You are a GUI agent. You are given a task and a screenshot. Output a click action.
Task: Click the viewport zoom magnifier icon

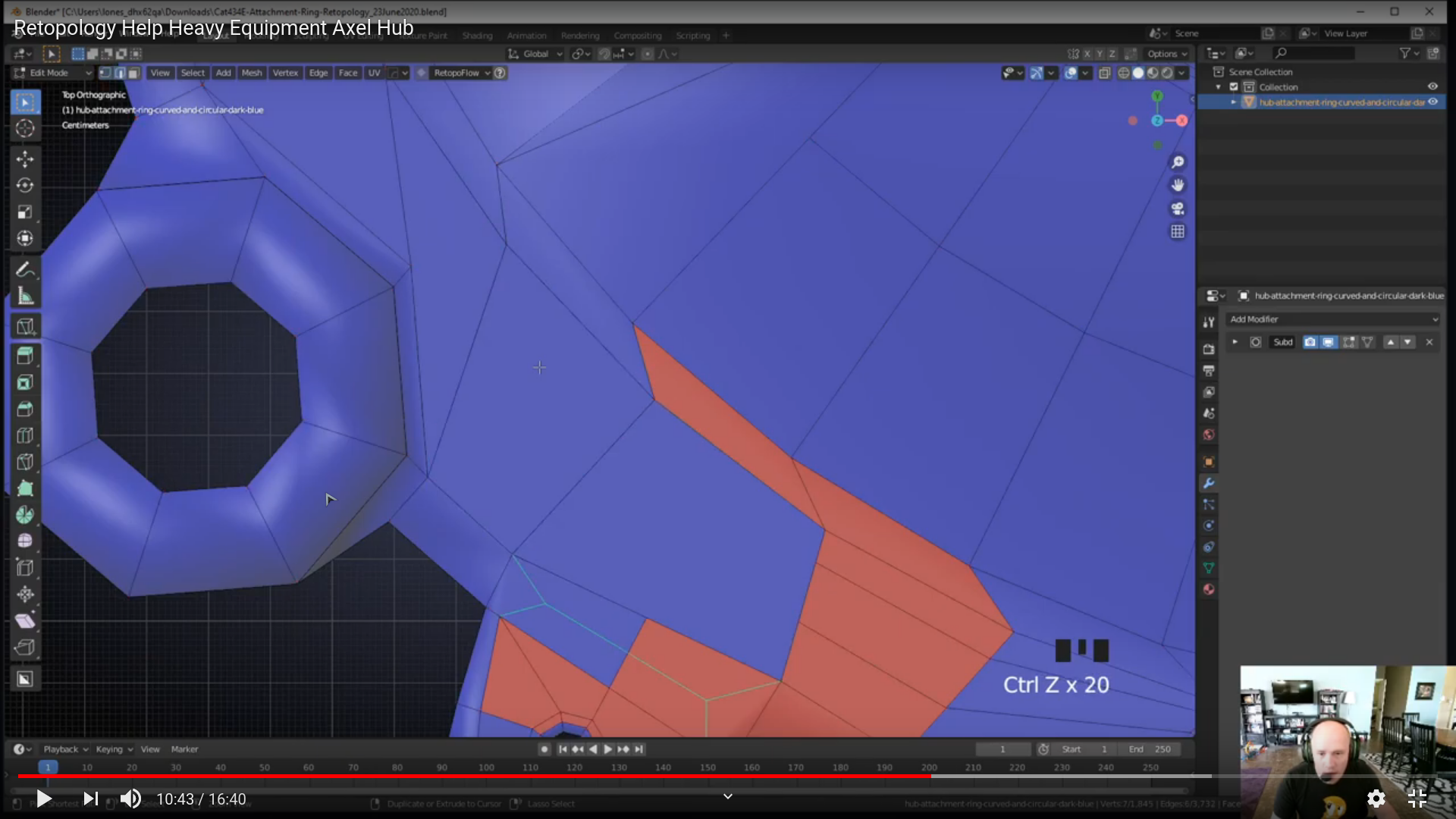1178,162
